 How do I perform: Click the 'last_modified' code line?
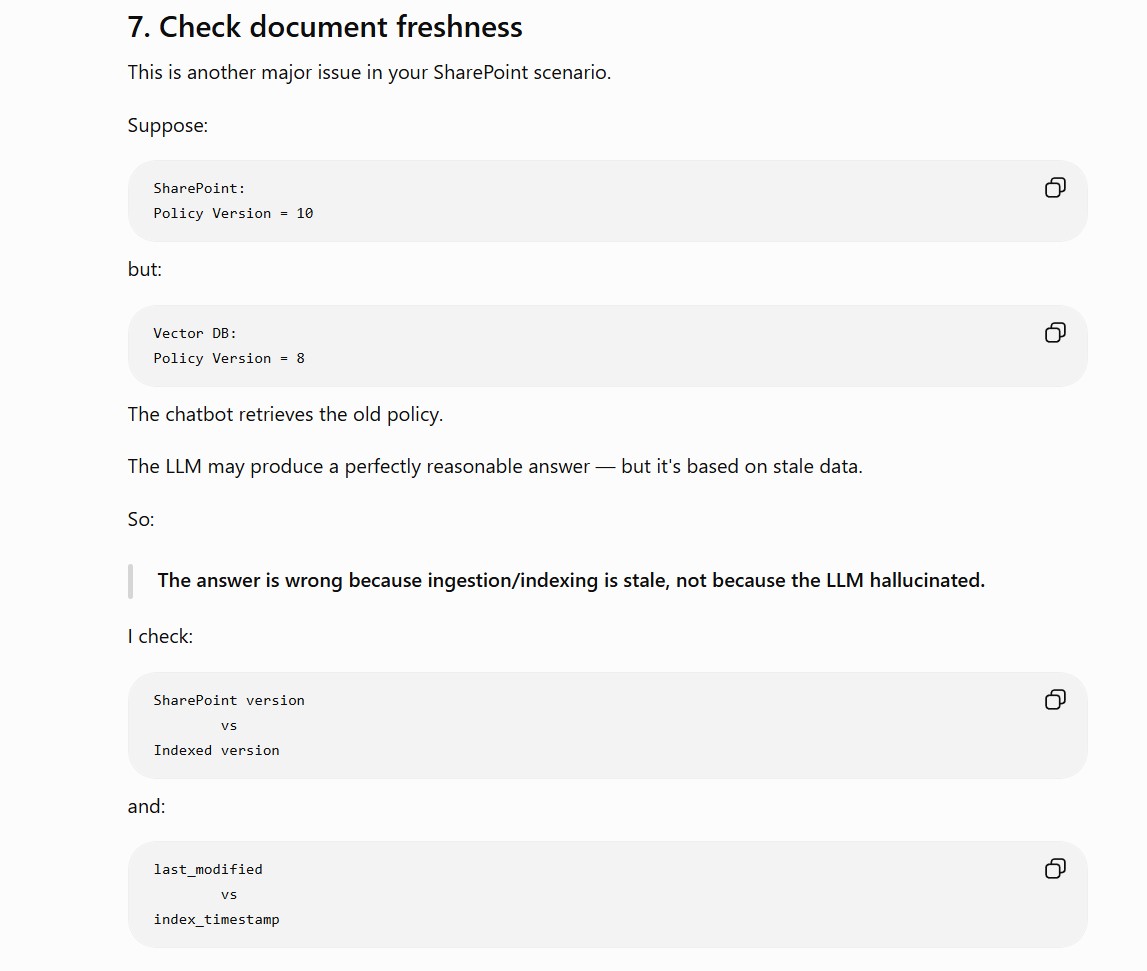208,869
